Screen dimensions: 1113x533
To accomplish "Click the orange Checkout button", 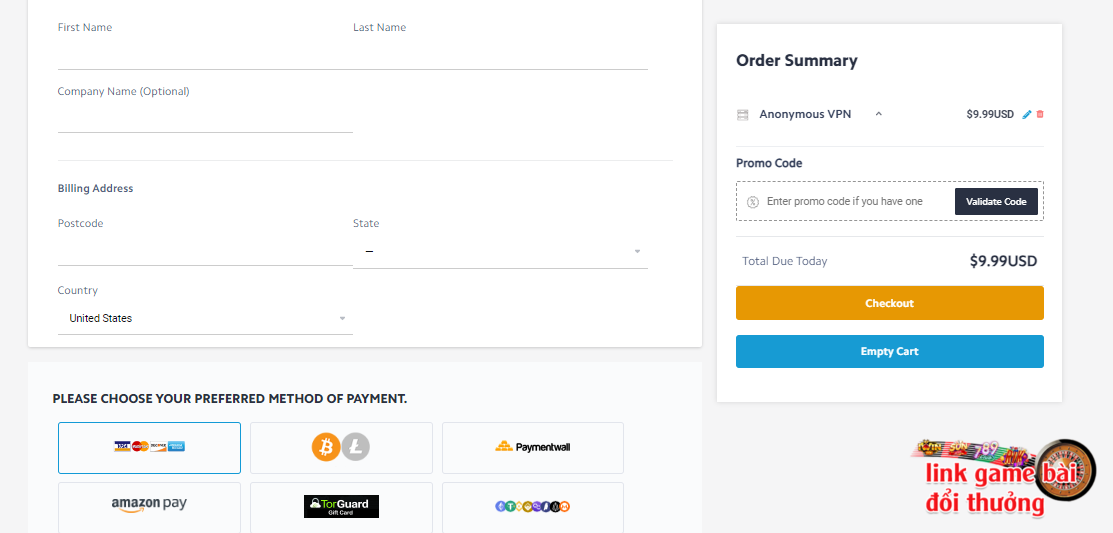I will [889, 303].
